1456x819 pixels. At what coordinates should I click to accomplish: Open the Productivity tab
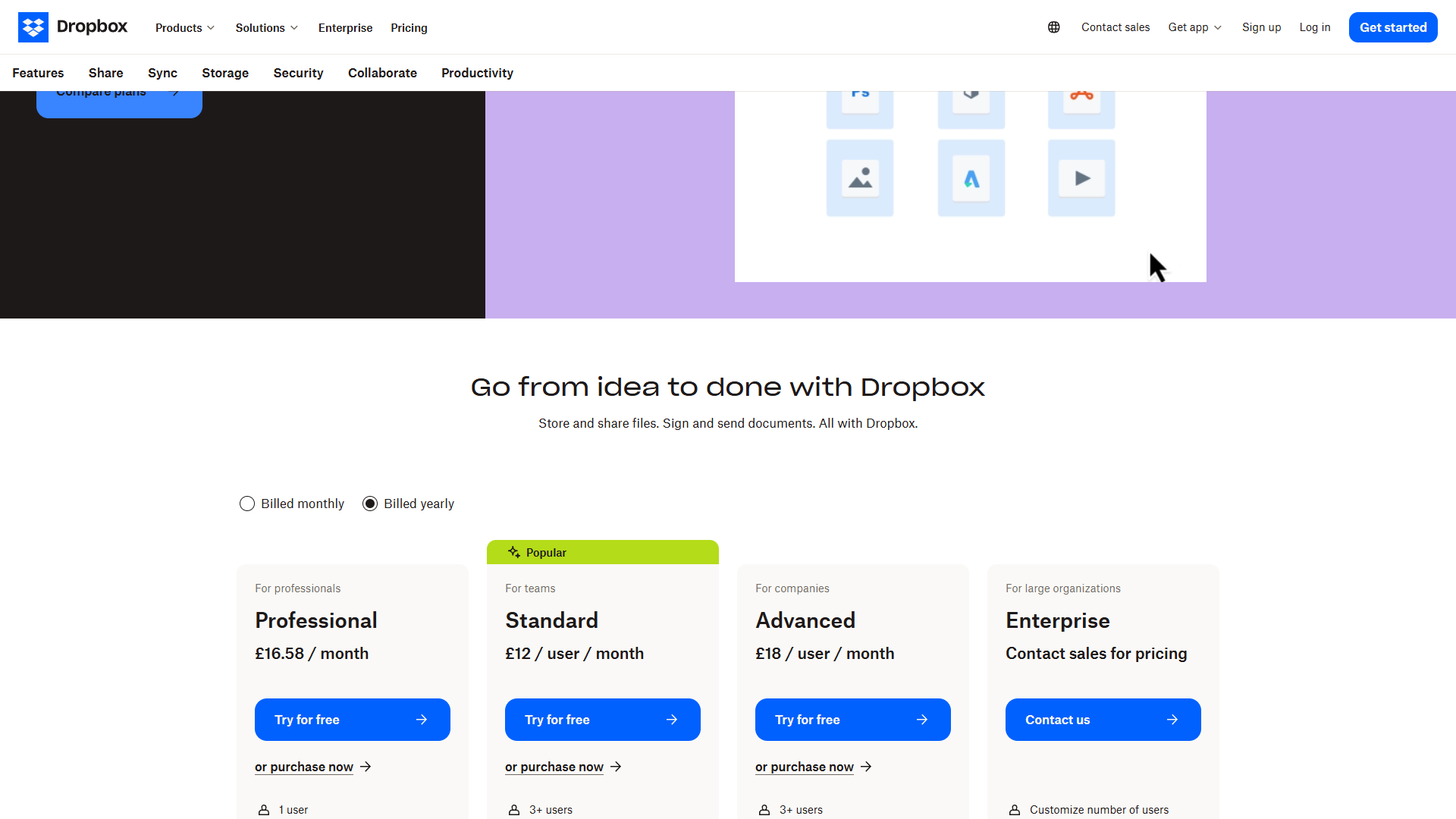(478, 73)
